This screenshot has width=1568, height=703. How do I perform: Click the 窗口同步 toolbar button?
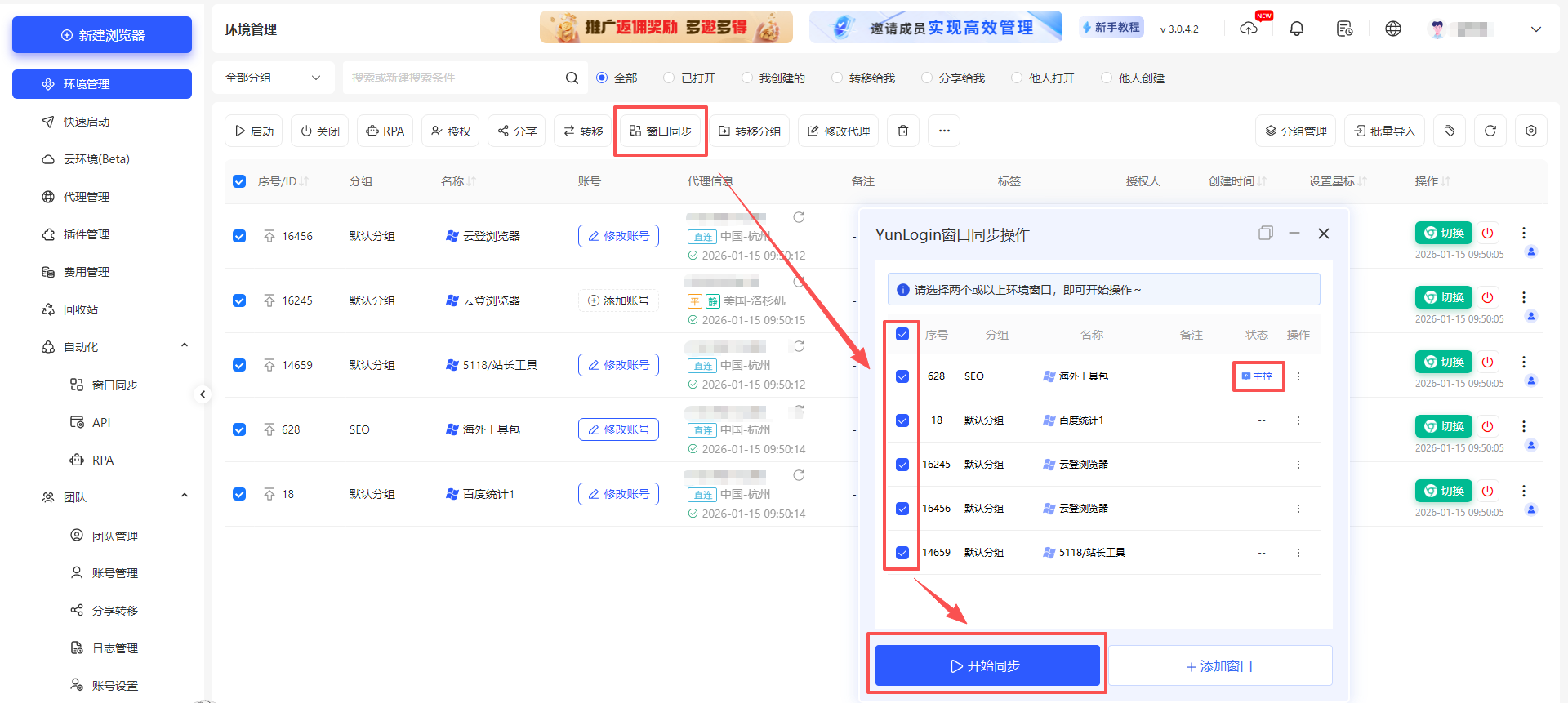(661, 131)
